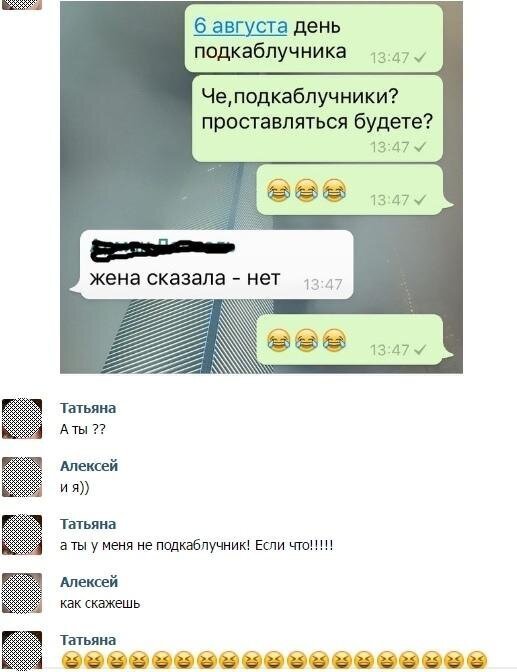Select the 'жена сказала - нет' message bubble
This screenshot has width=517, height=672.
point(213,265)
